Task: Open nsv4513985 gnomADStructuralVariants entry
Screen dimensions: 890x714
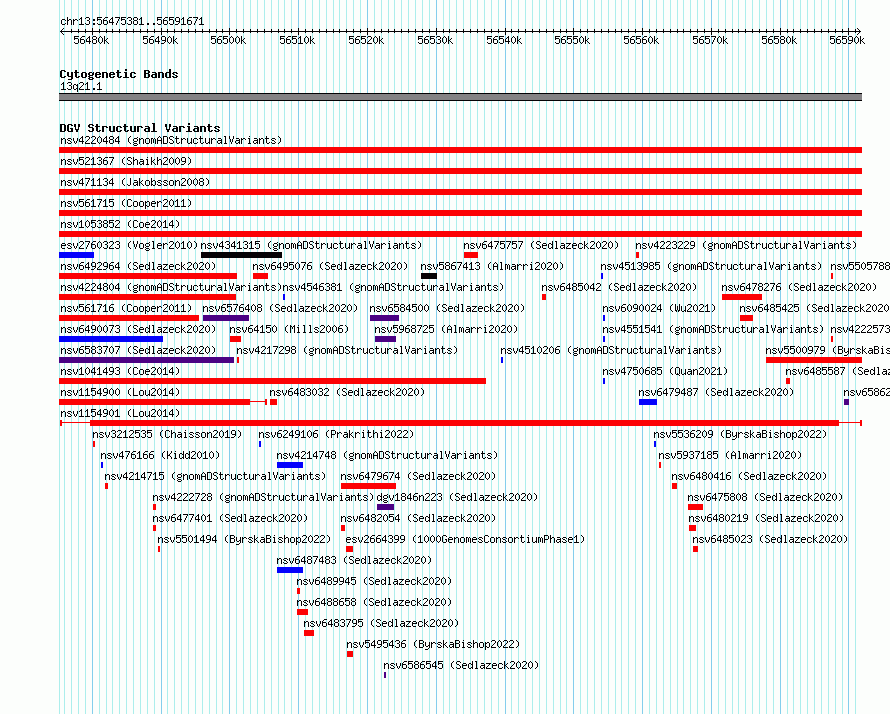Action: coord(711,266)
